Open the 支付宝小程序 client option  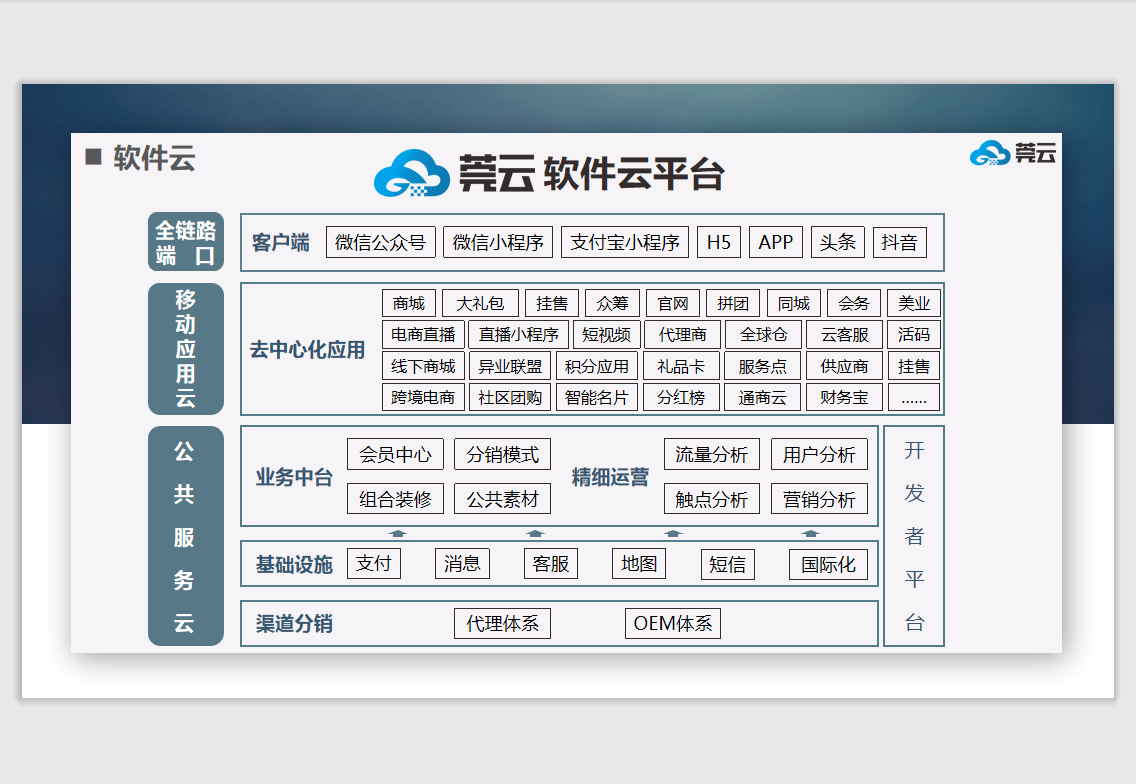tap(625, 242)
